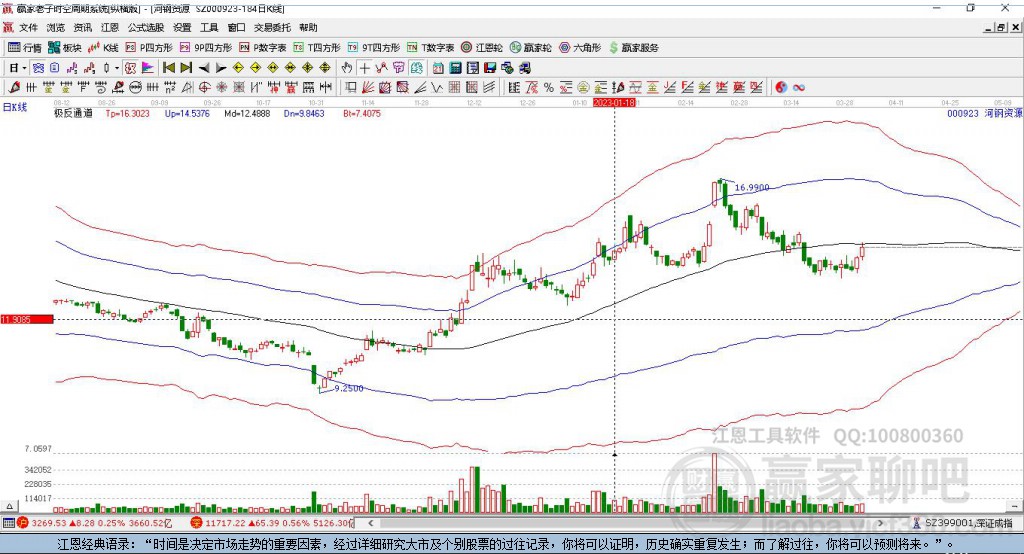Image resolution: width=1024 pixels, height=554 pixels.
Task: Select the red crosshair circle tool
Action: pyautogui.click(x=204, y=87)
